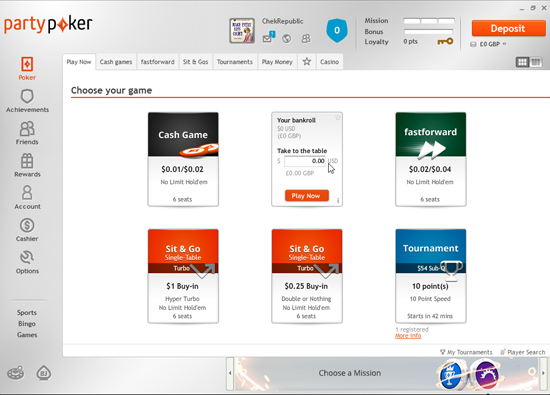Open the Achievements shield icon in sidebar
Image resolution: width=550 pixels, height=395 pixels.
click(x=27, y=96)
